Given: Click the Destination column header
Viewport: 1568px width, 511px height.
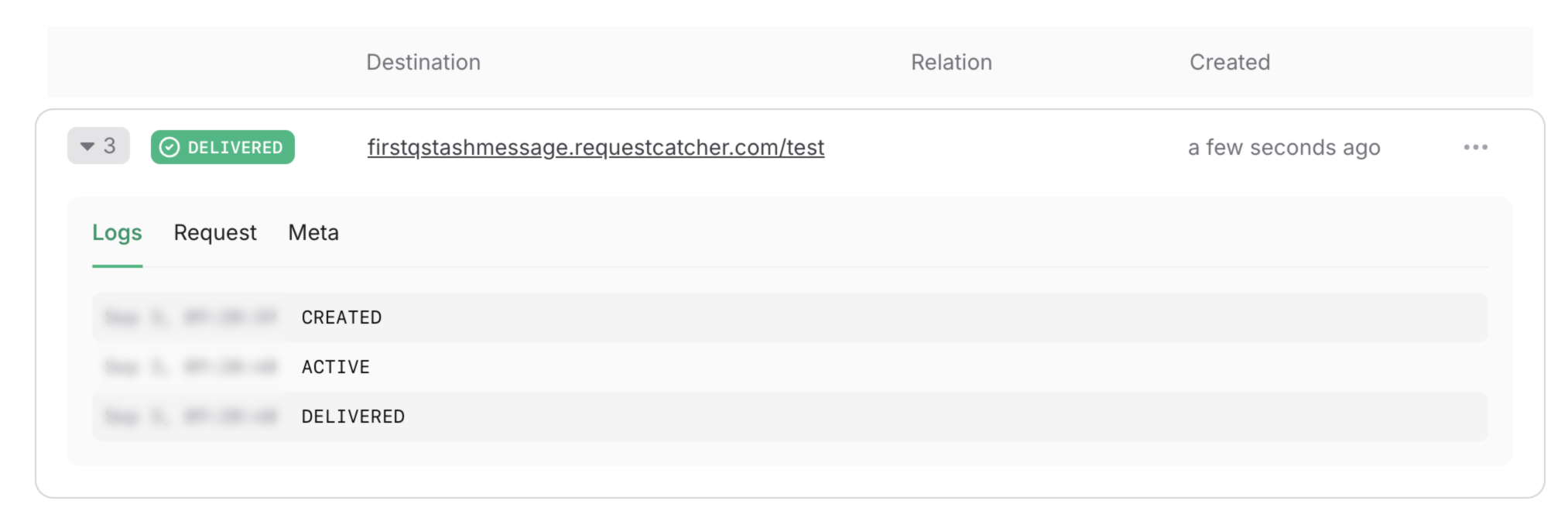Looking at the screenshot, I should coord(423,62).
